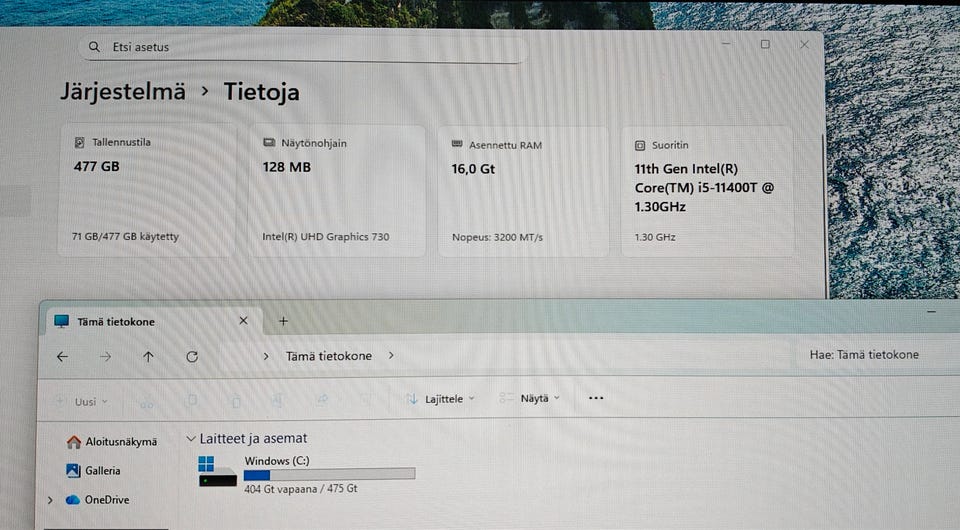The image size is (960, 530).
Task: Click Tämä tietokone in the address bar
Action: 329,356
